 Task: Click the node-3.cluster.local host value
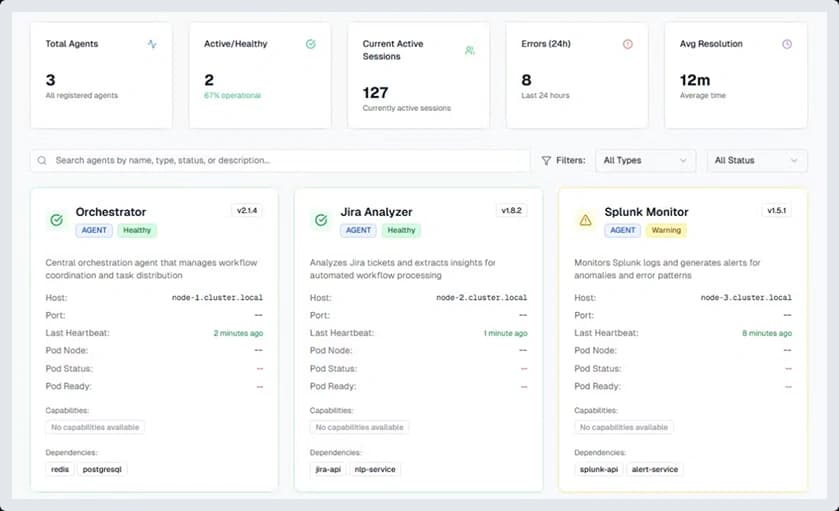746,298
